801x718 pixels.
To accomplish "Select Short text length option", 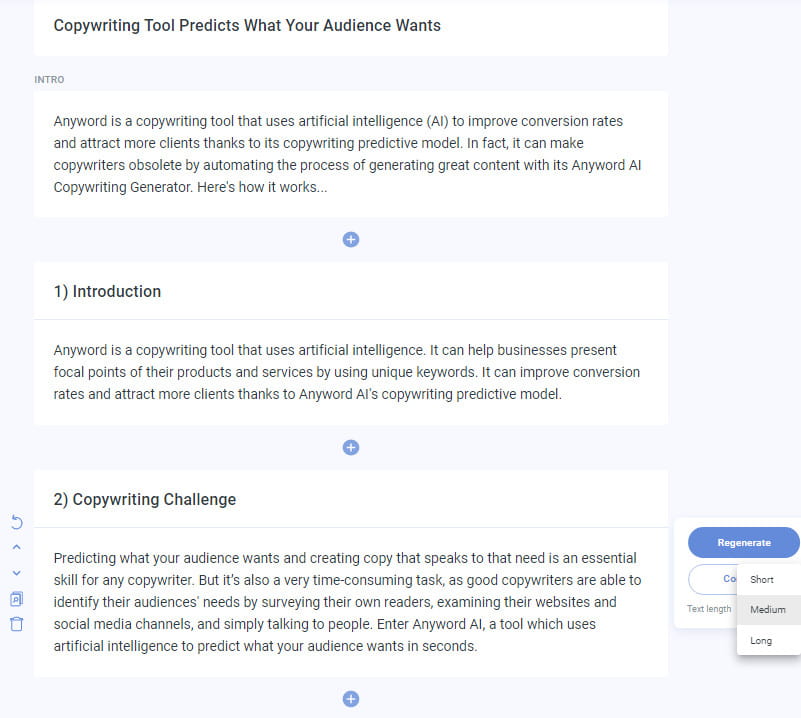I will [762, 580].
